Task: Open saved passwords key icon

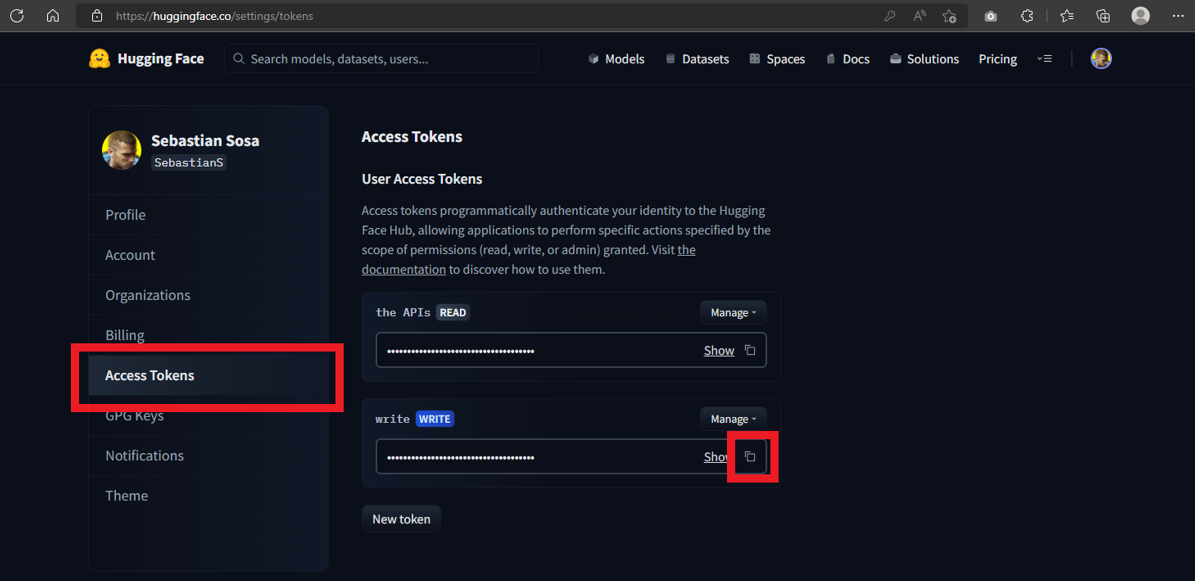Action: pyautogui.click(x=889, y=15)
